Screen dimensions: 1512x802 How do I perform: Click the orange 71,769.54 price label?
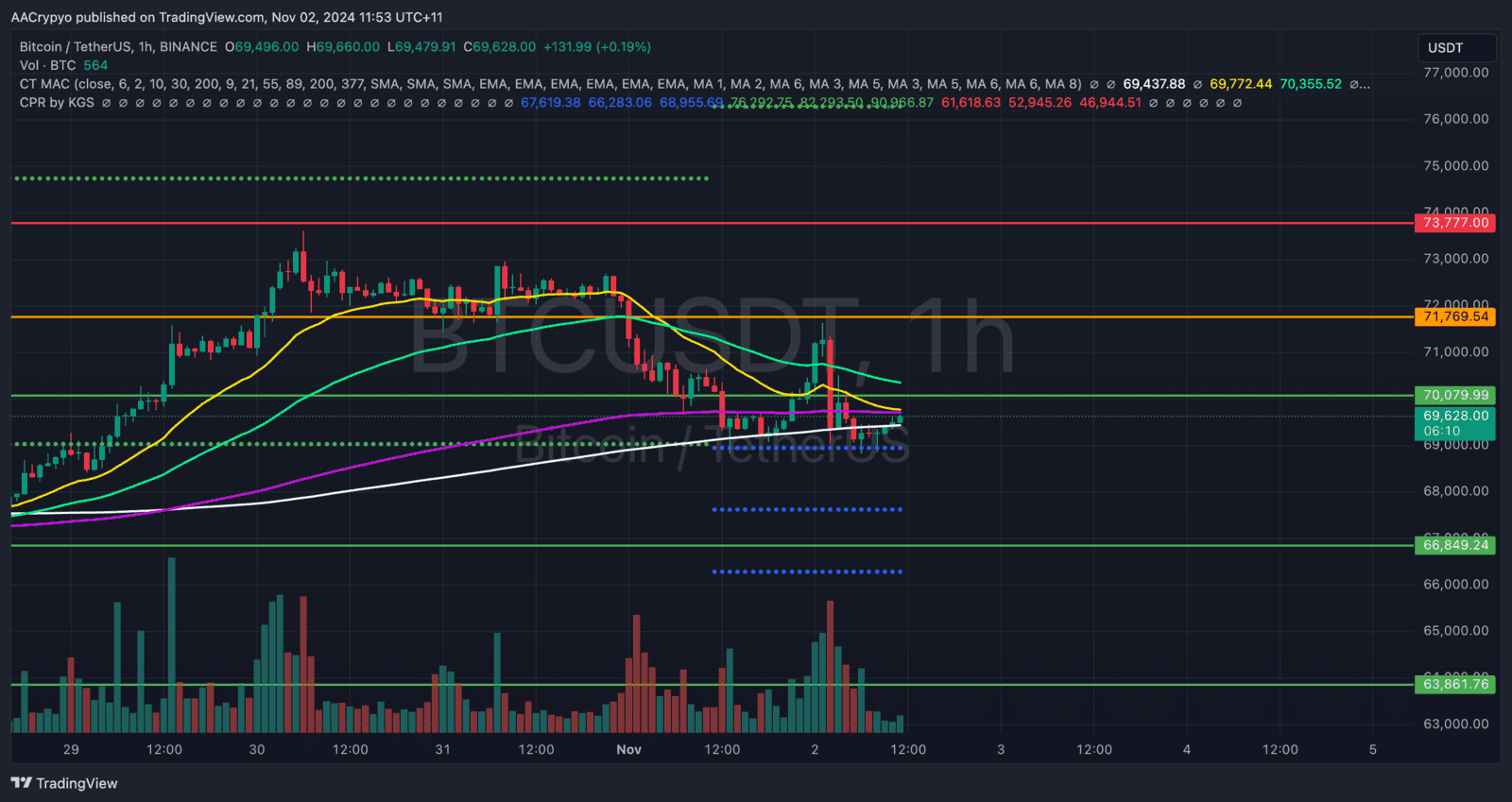pyautogui.click(x=1455, y=316)
